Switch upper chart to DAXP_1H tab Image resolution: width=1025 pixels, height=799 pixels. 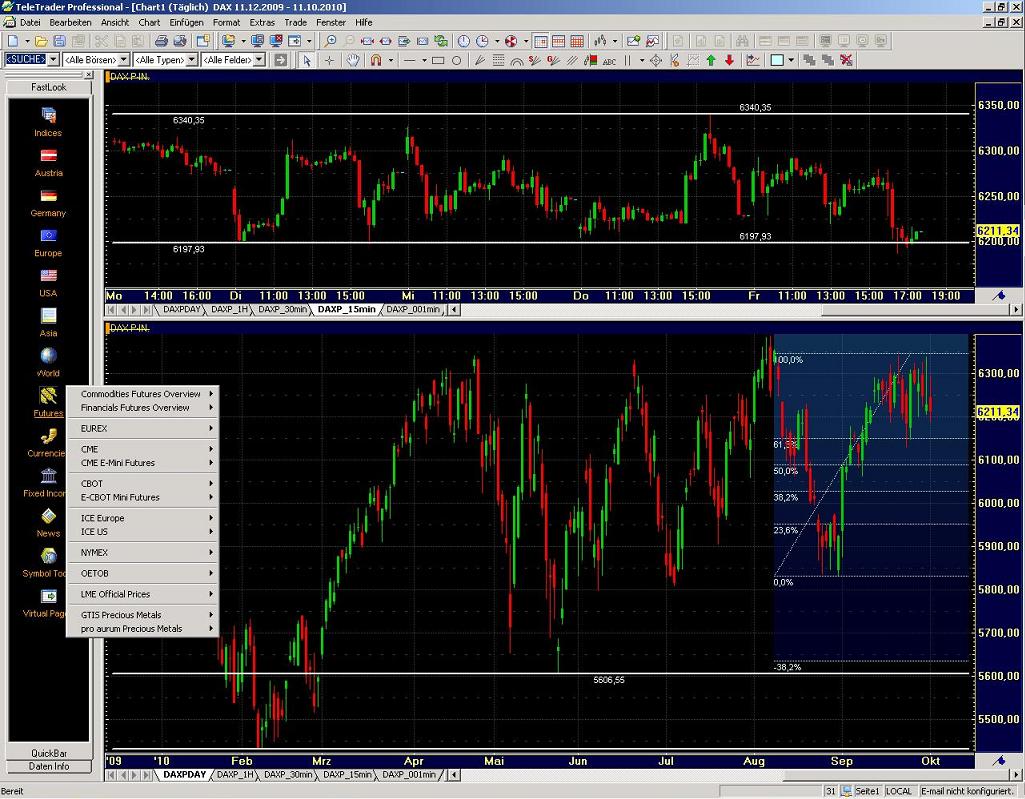point(230,309)
